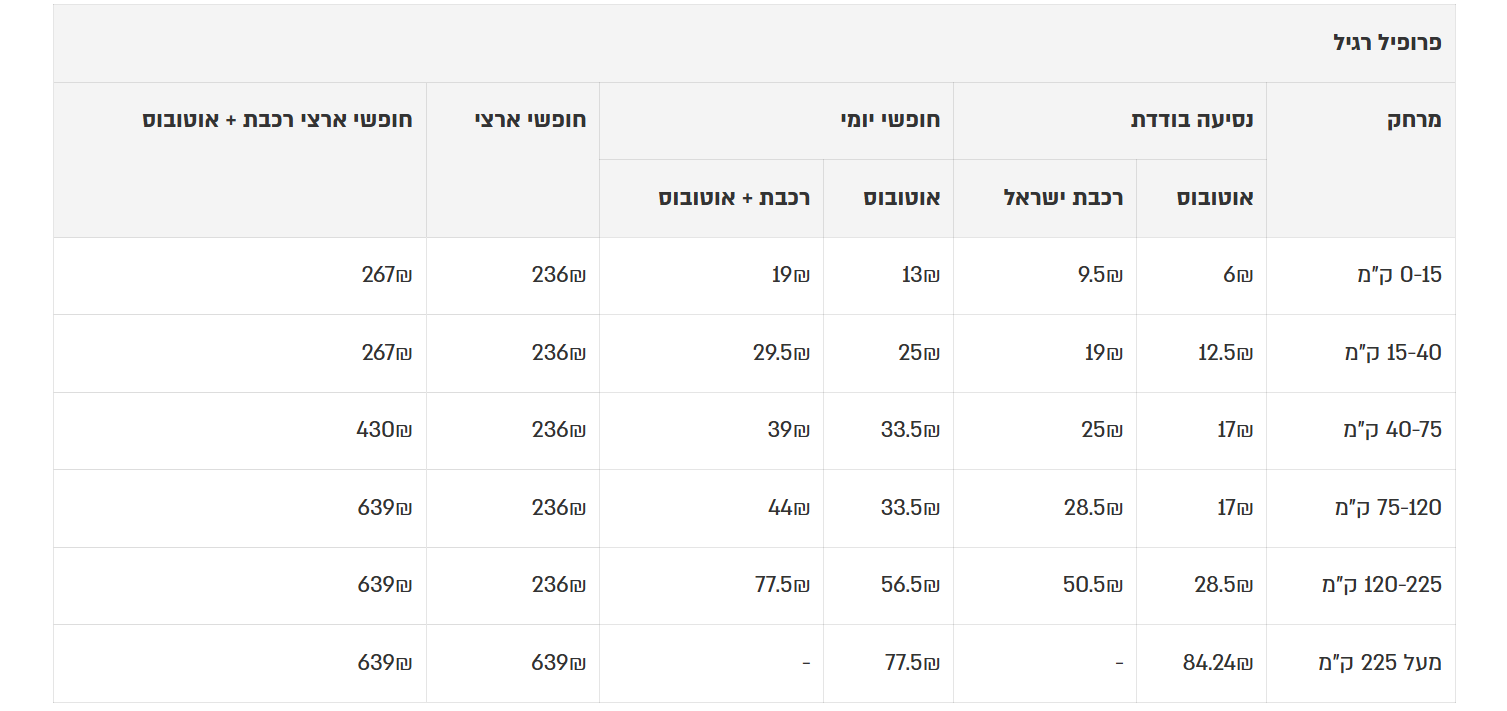
Task: Click the '75-120 ק״מ' distance row label
Action: click(x=1388, y=508)
